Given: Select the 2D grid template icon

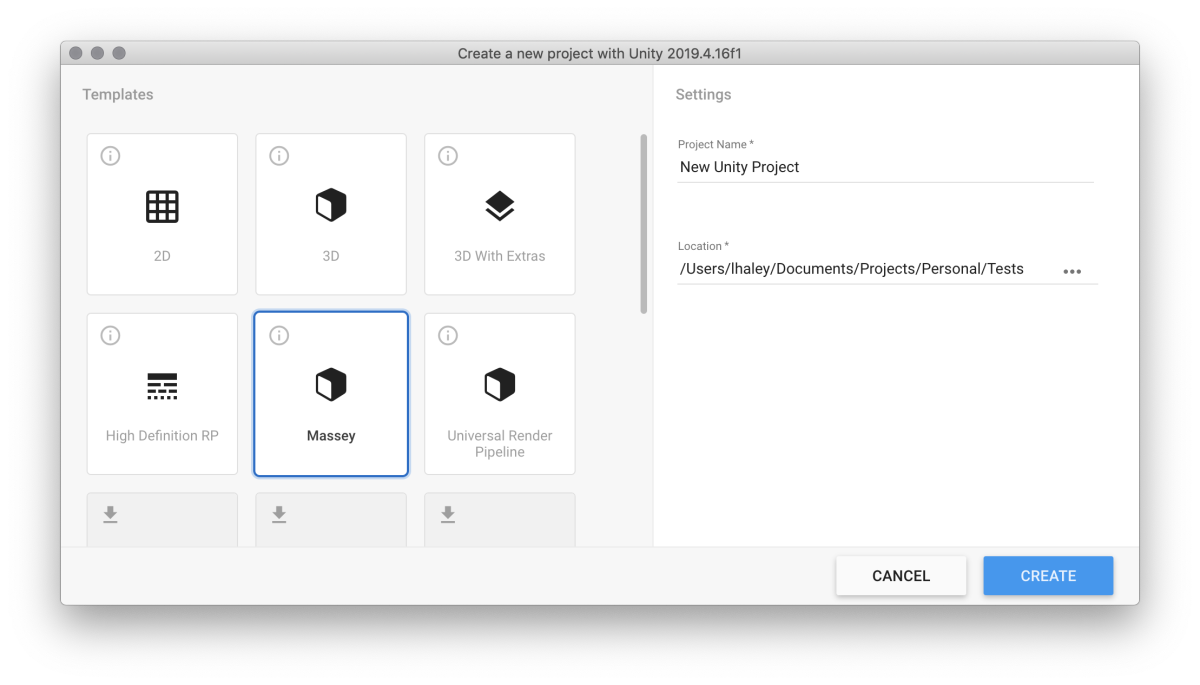Looking at the screenshot, I should [162, 206].
